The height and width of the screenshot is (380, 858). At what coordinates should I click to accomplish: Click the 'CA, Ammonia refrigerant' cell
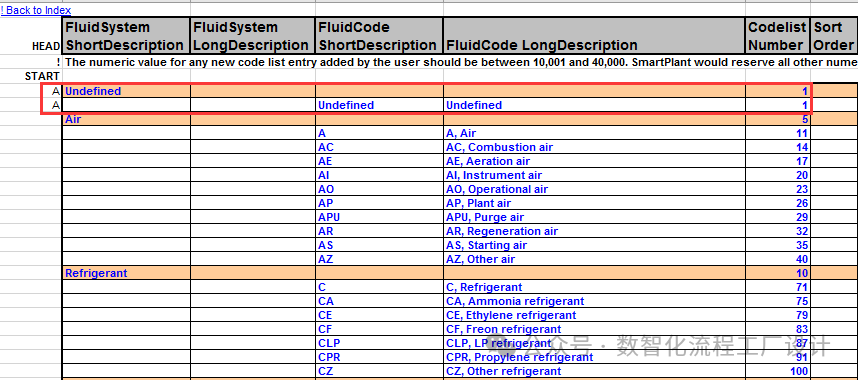[x=594, y=301]
